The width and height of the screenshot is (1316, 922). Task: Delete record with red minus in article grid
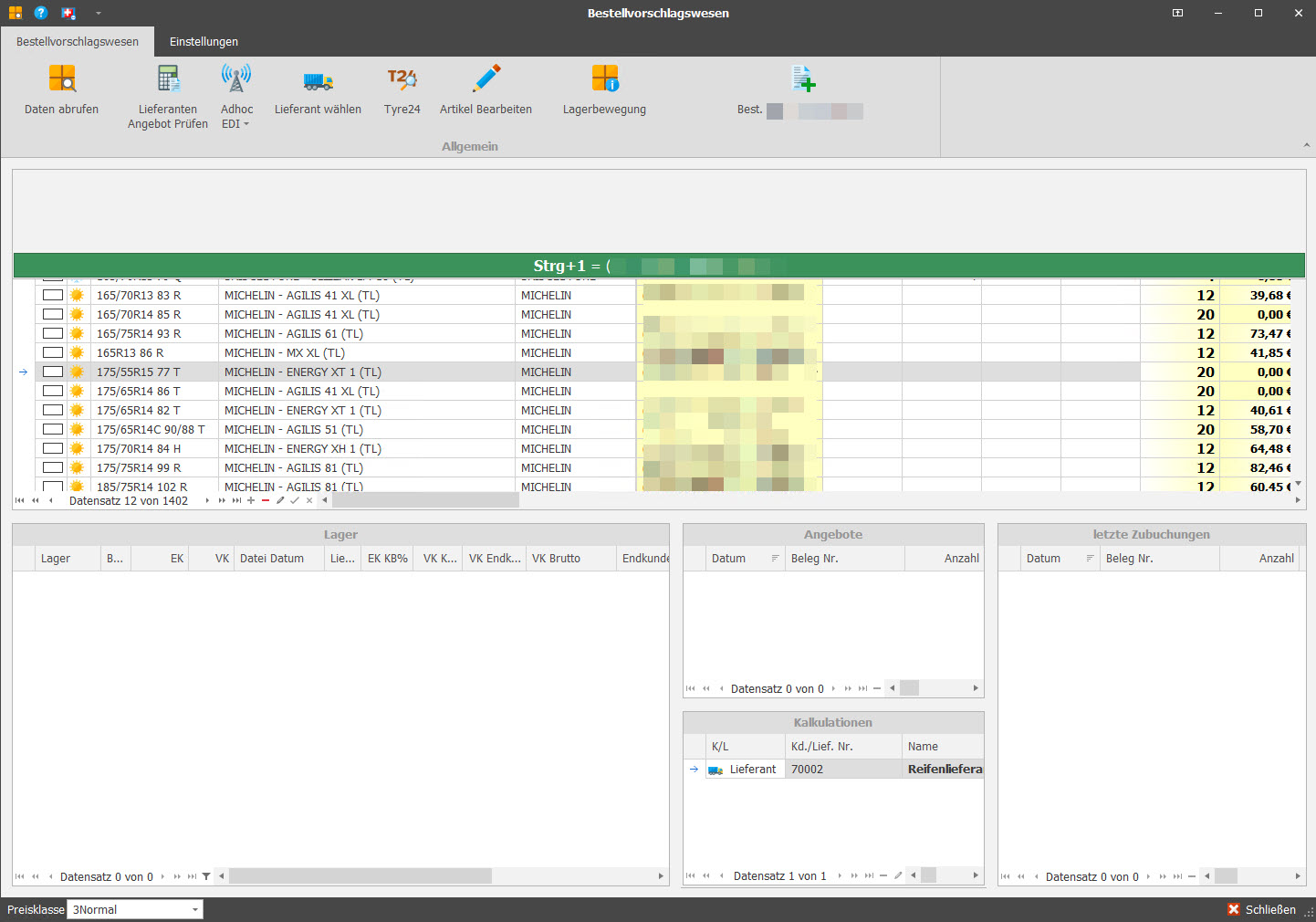pos(266,500)
